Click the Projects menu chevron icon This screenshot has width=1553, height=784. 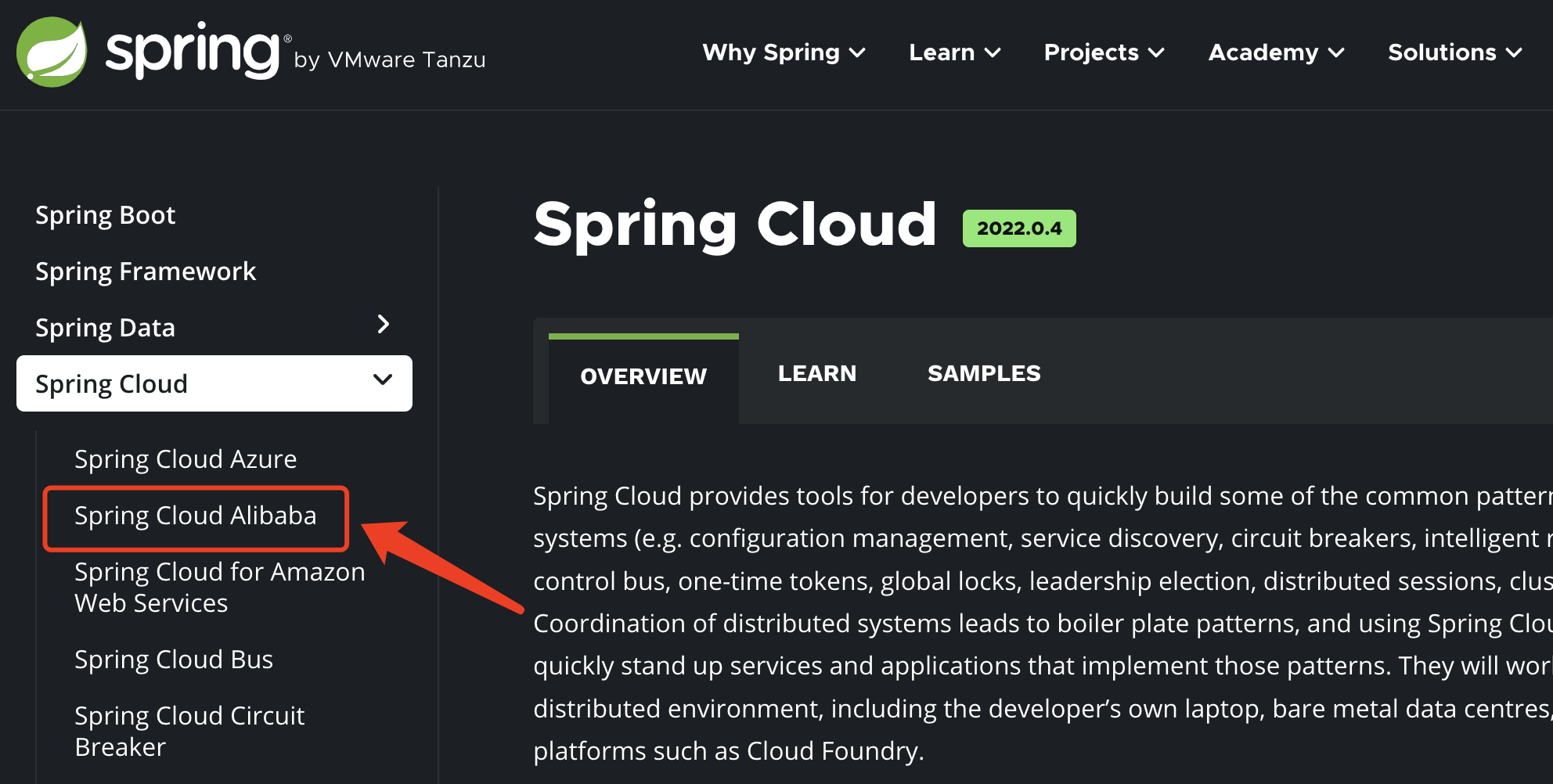(x=1156, y=53)
